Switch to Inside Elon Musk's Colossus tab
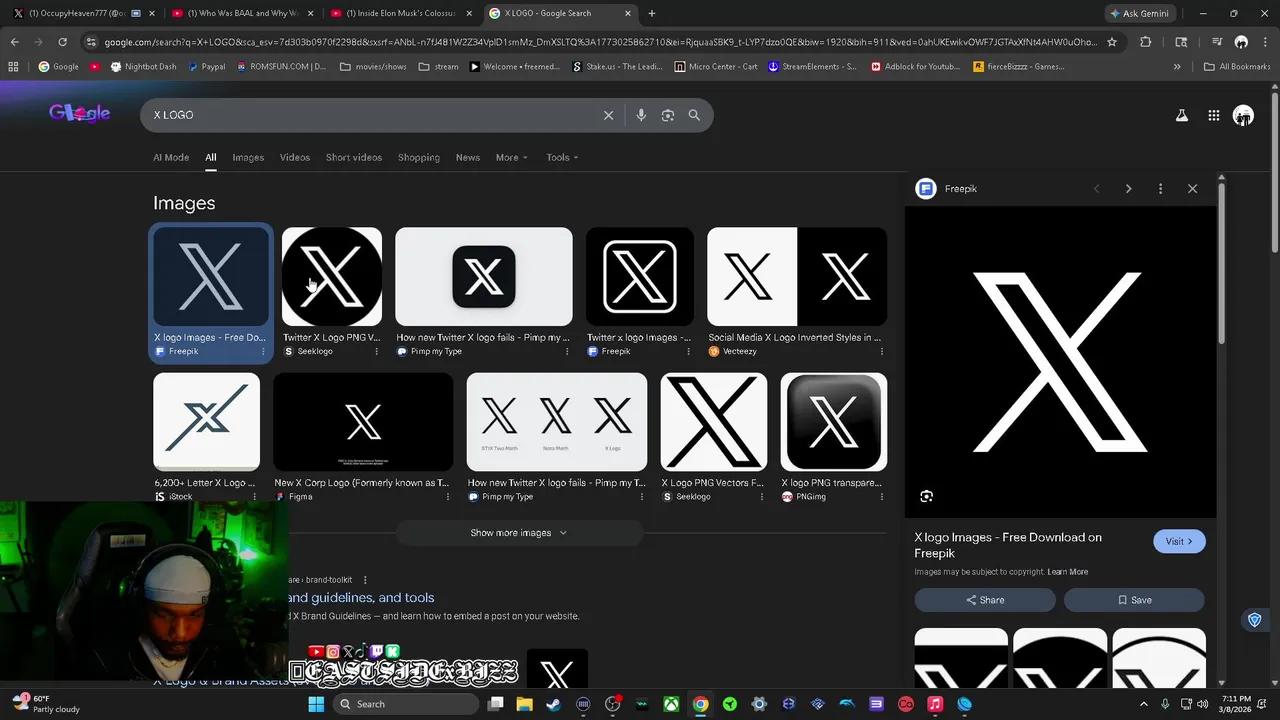This screenshot has width=1280, height=720. click(401, 13)
